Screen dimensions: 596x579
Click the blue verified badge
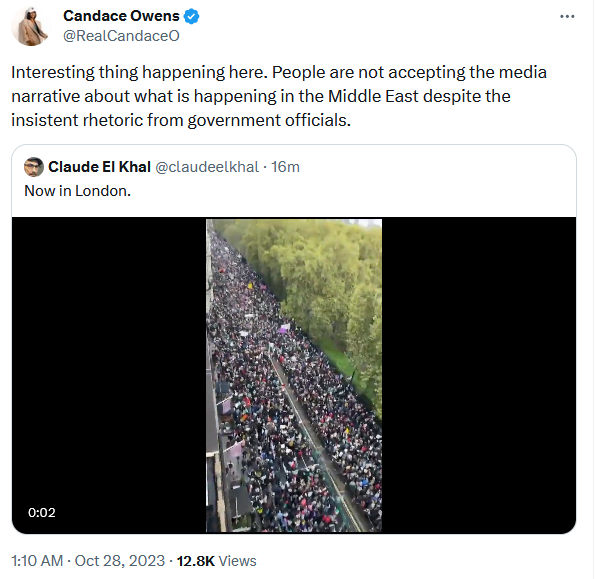click(x=192, y=16)
